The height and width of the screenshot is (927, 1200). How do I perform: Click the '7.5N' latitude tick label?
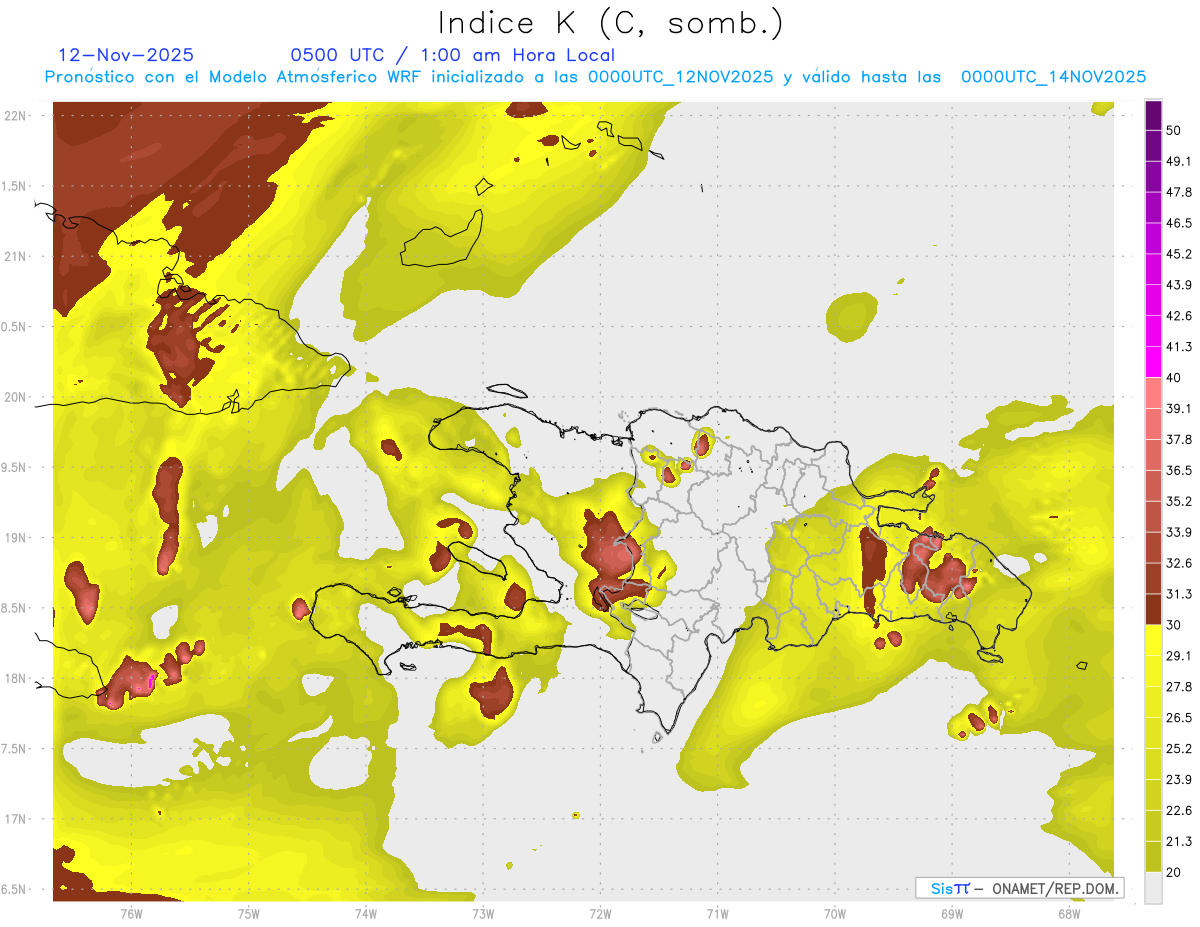(15, 749)
